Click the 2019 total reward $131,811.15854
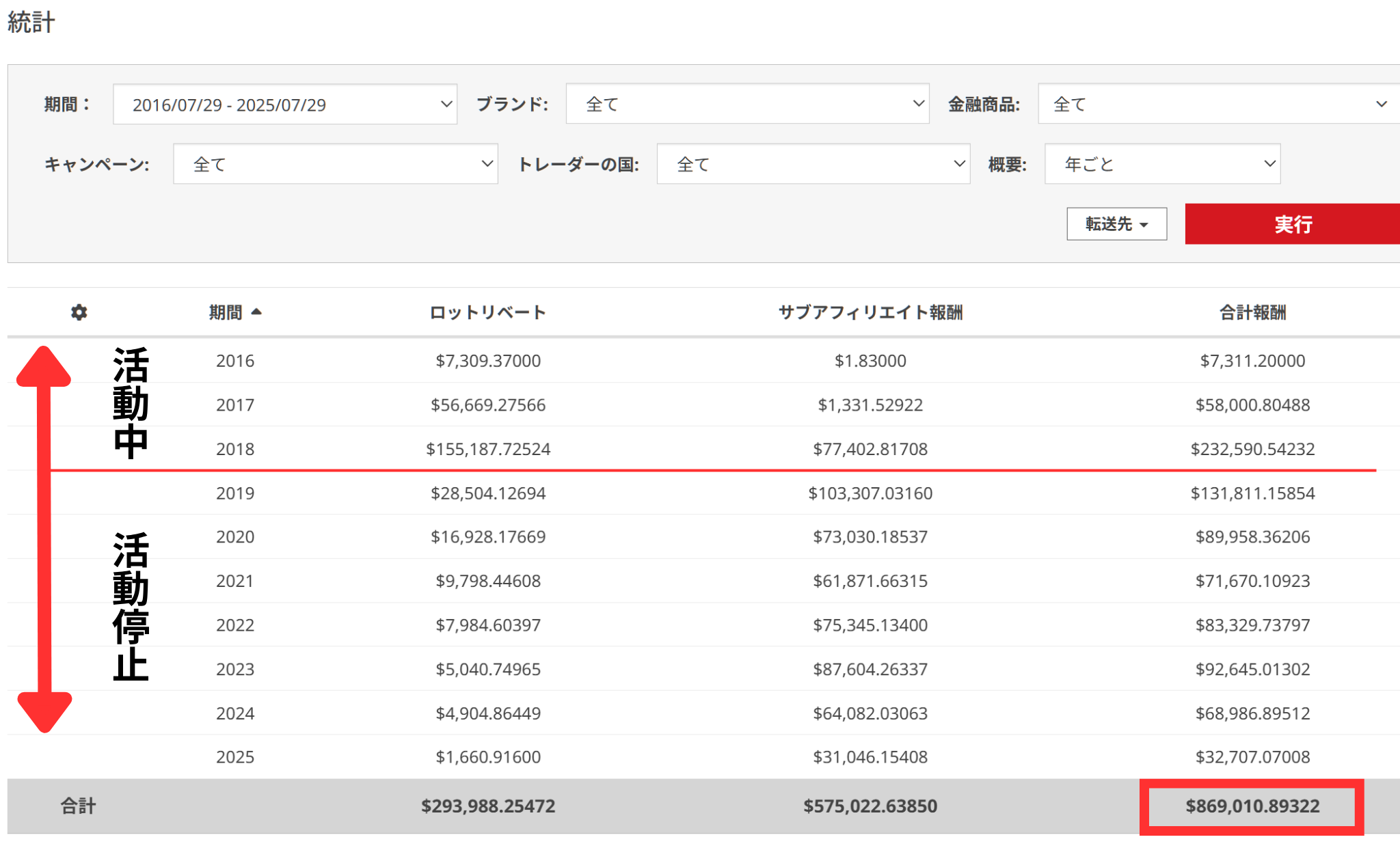This screenshot has width=1400, height=848. (x=1252, y=493)
